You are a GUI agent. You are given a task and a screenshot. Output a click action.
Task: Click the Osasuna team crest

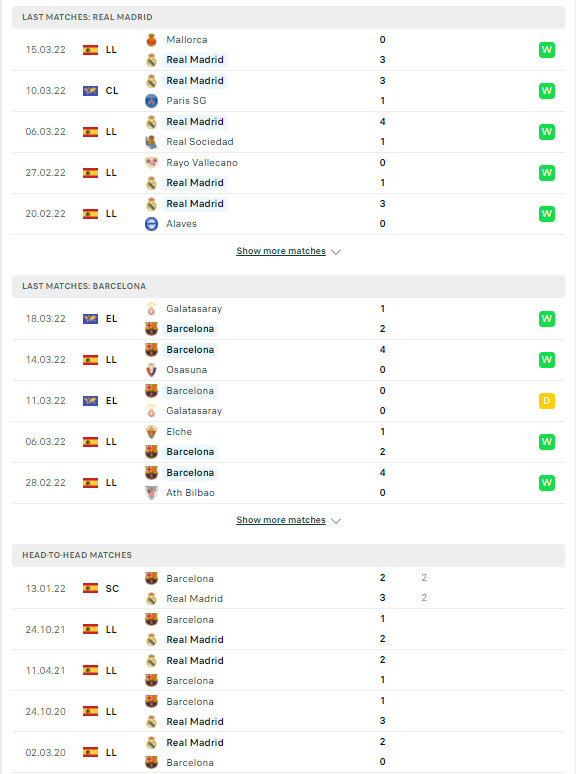(x=152, y=370)
